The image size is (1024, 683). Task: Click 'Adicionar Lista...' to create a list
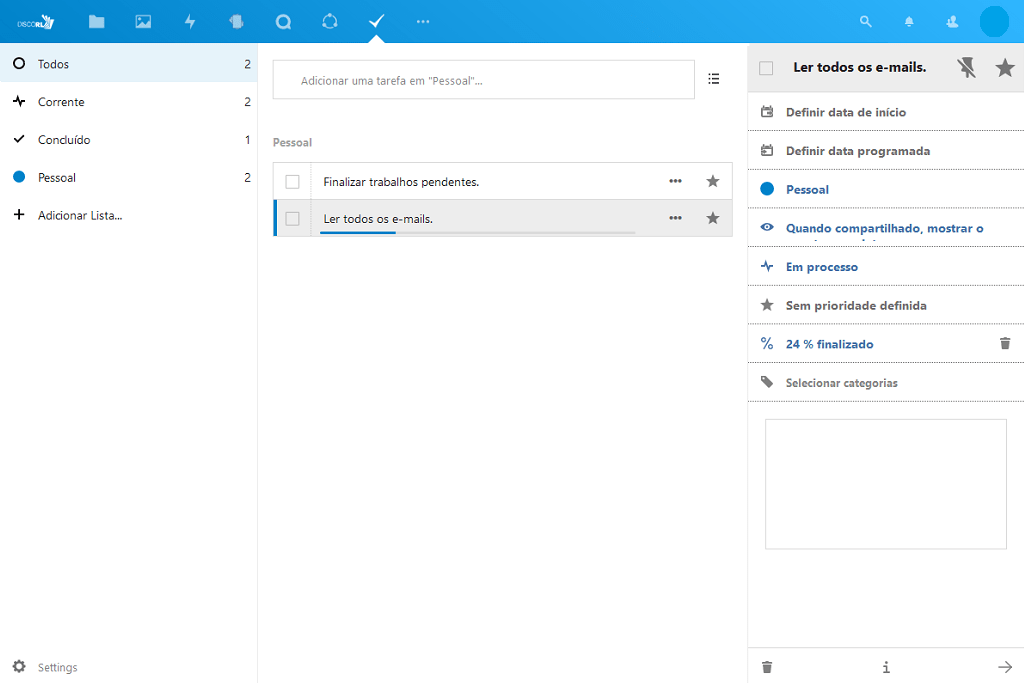pyautogui.click(x=80, y=215)
